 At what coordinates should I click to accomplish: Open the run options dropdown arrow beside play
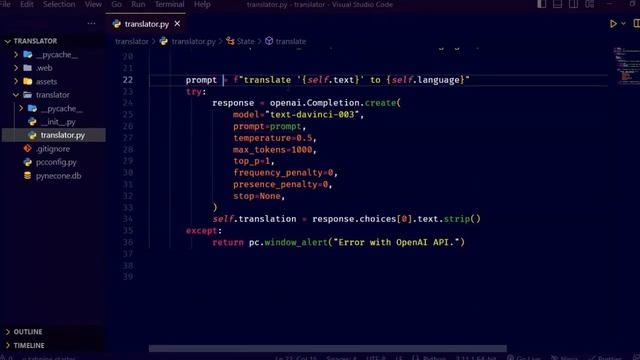(624, 24)
